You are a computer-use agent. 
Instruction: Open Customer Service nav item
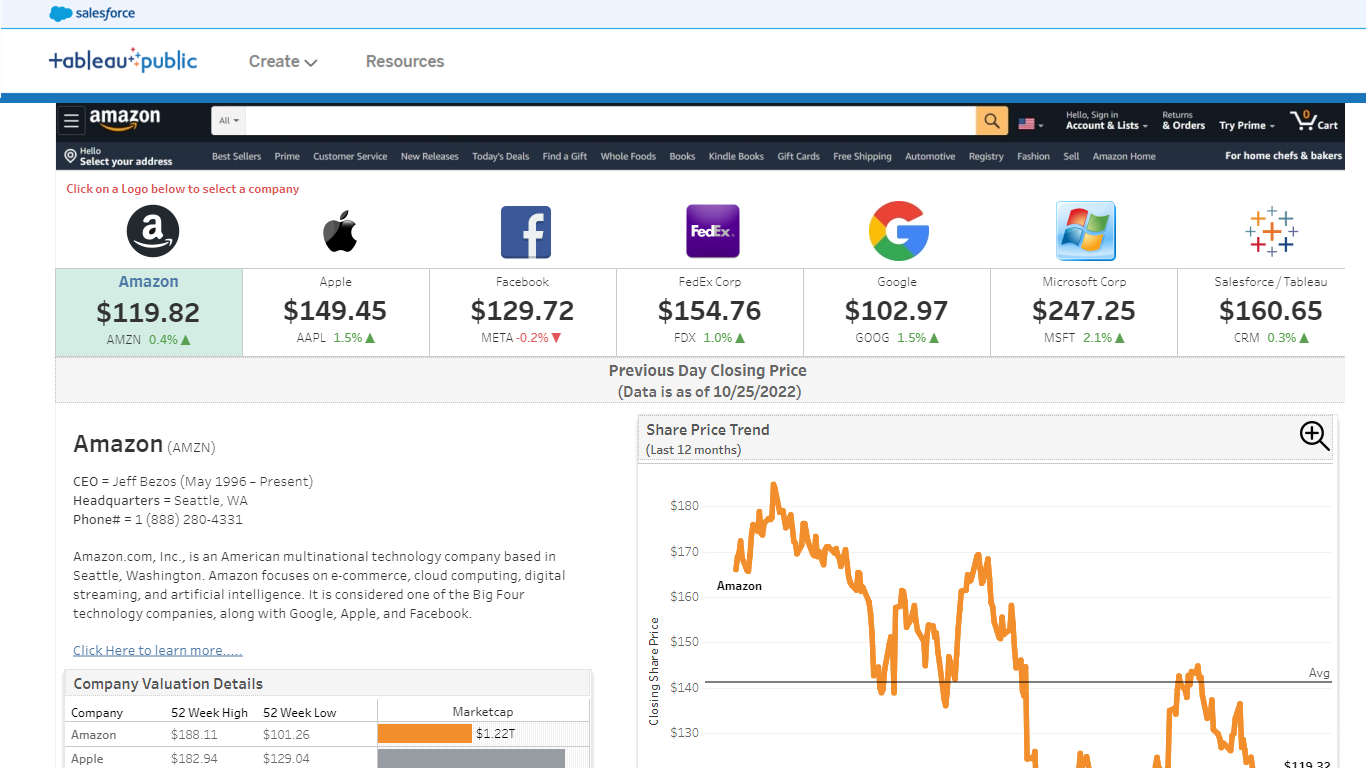[350, 156]
